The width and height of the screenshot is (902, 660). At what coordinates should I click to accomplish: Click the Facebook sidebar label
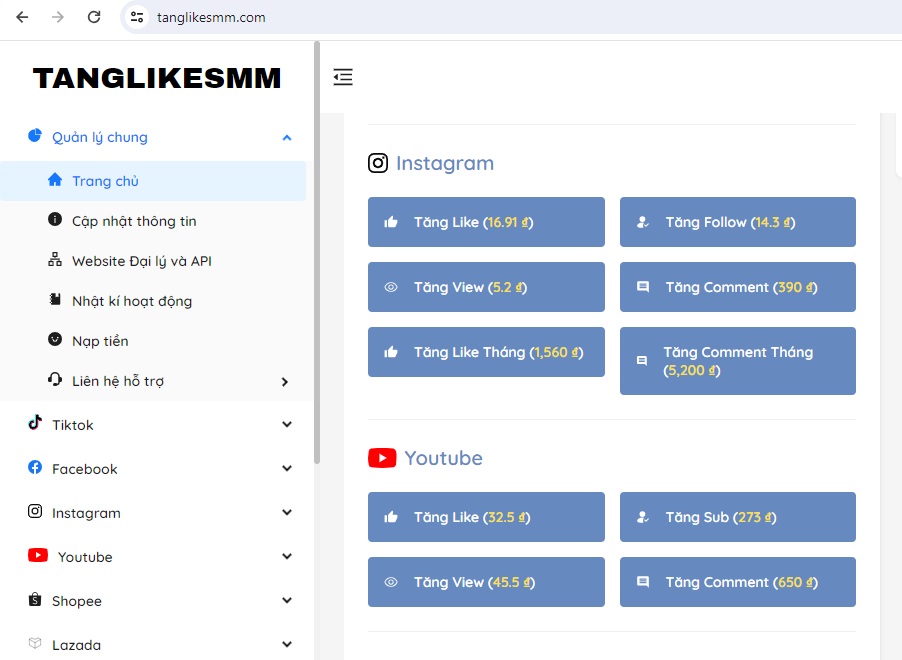click(85, 470)
